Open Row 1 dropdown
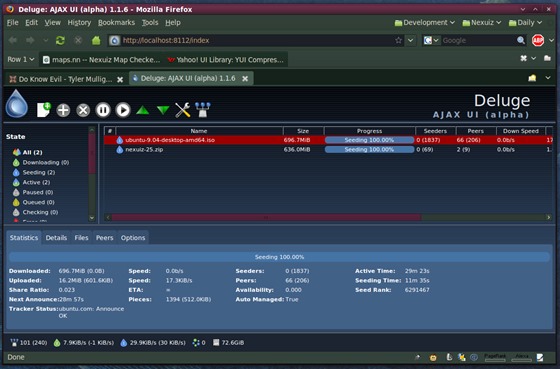This screenshot has height=369, width=560. pos(21,59)
